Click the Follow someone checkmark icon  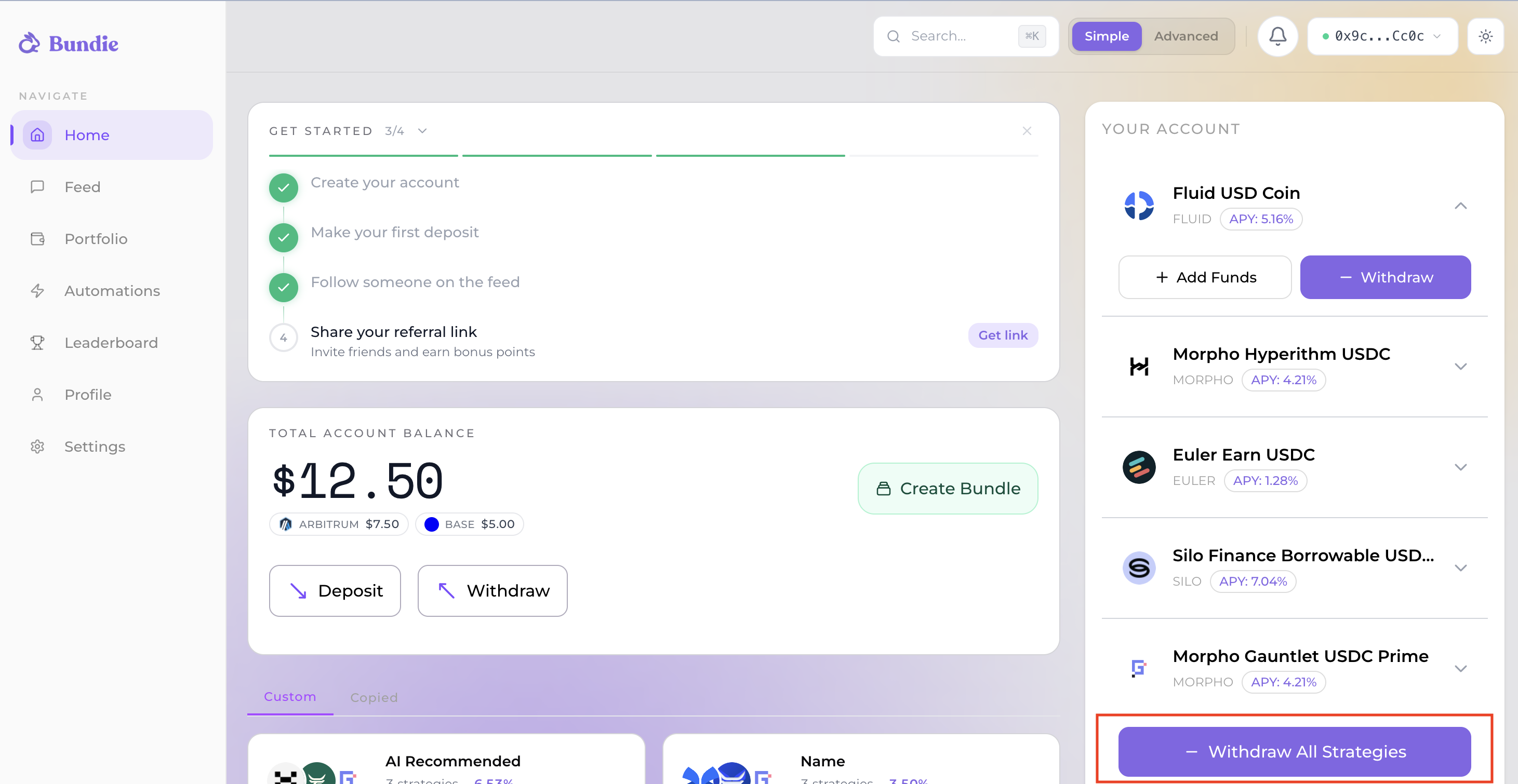[284, 287]
